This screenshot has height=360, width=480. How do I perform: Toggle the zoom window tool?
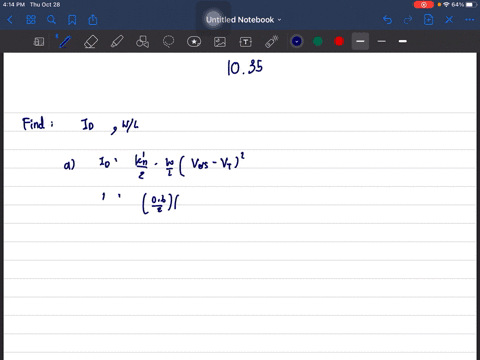coord(39,42)
